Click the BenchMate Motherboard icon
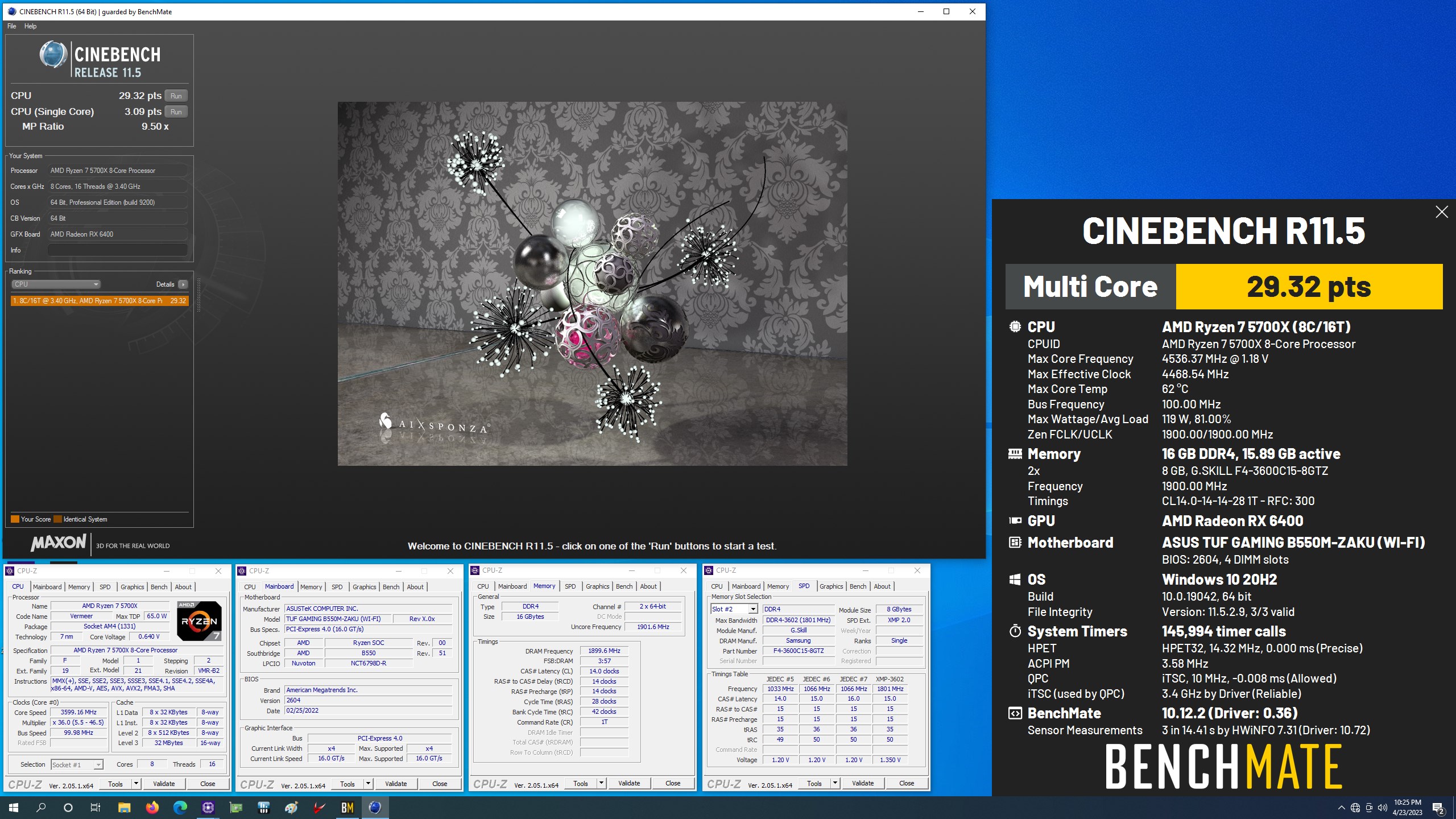This screenshot has height=819, width=1456. 1015,543
